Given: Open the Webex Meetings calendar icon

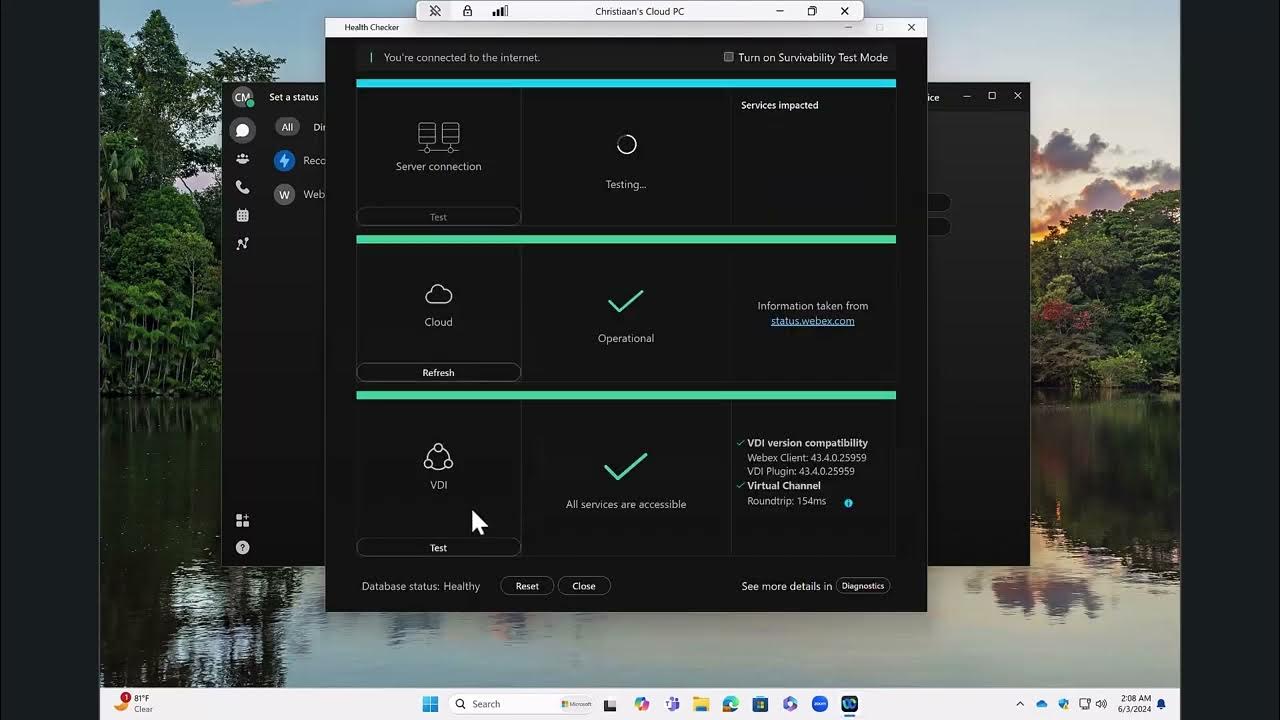Looking at the screenshot, I should [242, 215].
